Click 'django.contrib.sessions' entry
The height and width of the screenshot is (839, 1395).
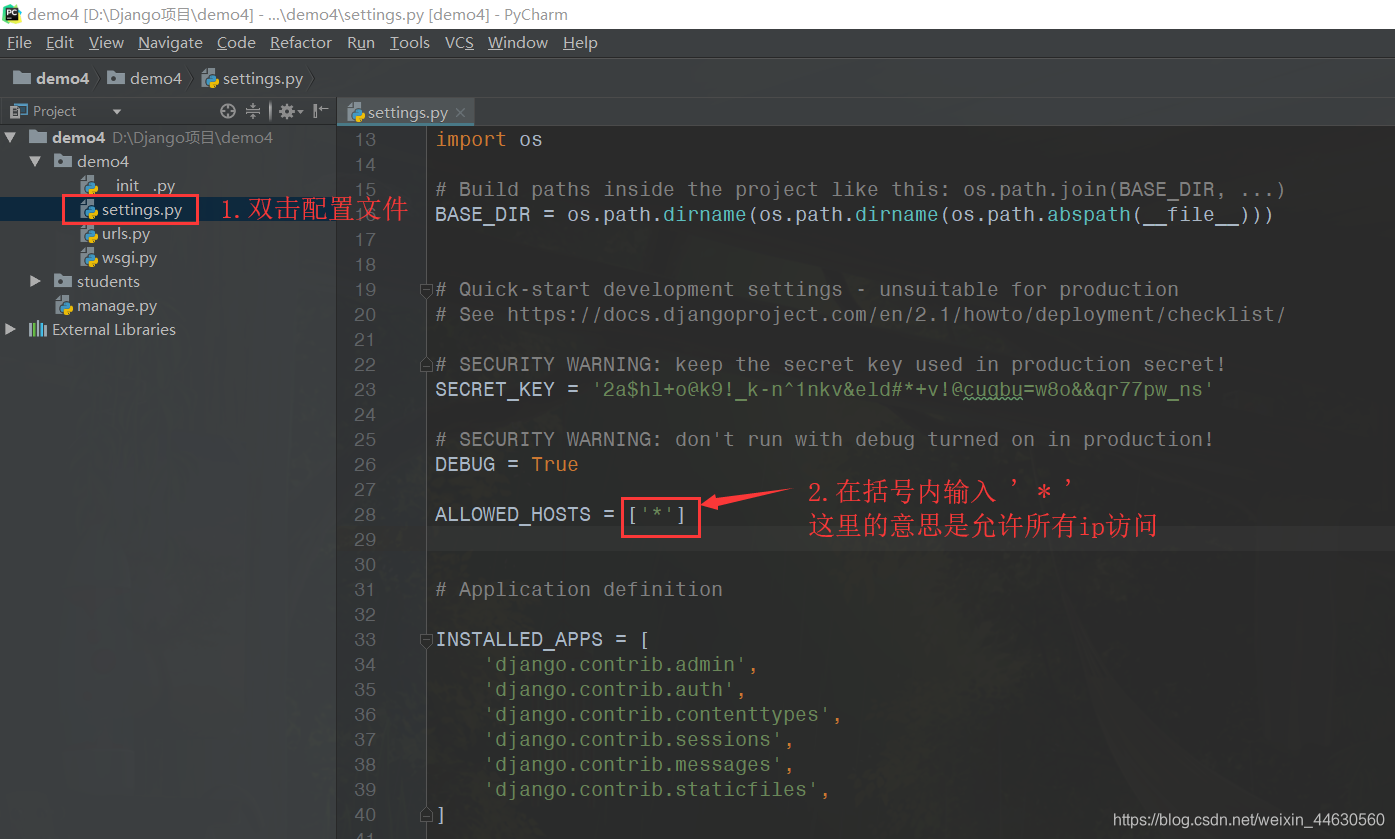(x=634, y=739)
